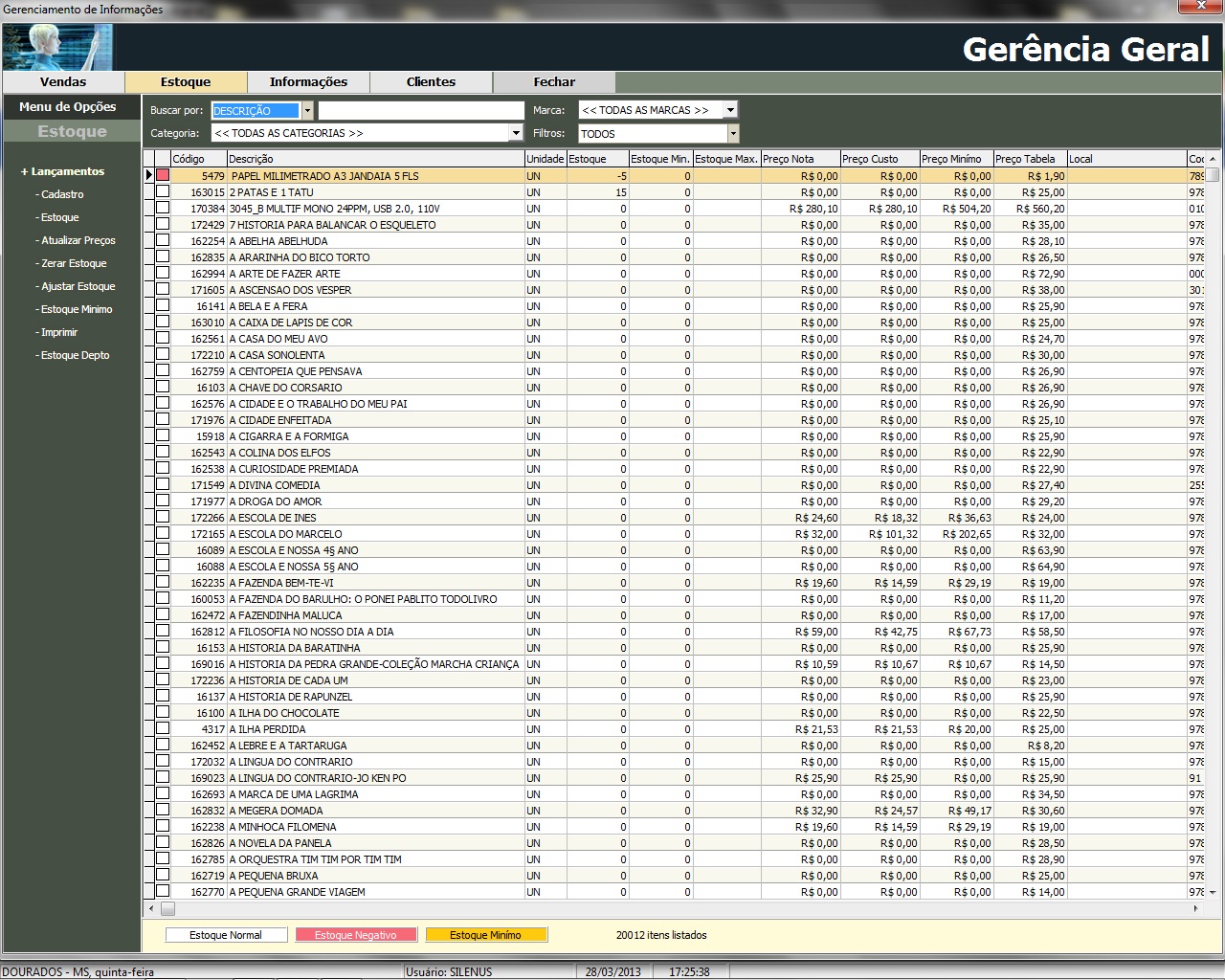Select checkbox for A CHAVE DO CORSARIO
1225x980 pixels.
(x=163, y=387)
